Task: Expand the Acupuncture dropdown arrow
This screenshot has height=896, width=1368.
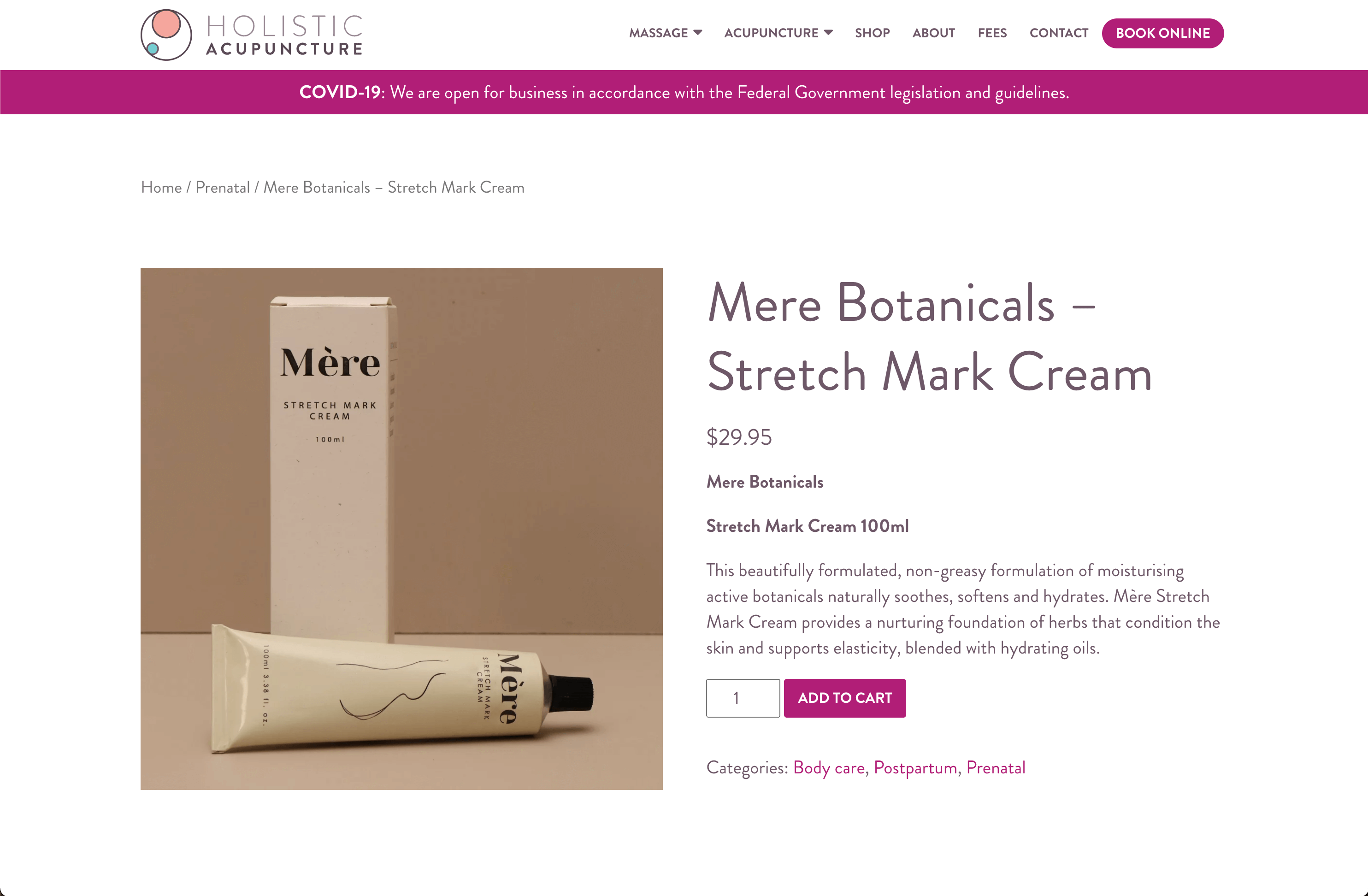Action: coord(828,33)
